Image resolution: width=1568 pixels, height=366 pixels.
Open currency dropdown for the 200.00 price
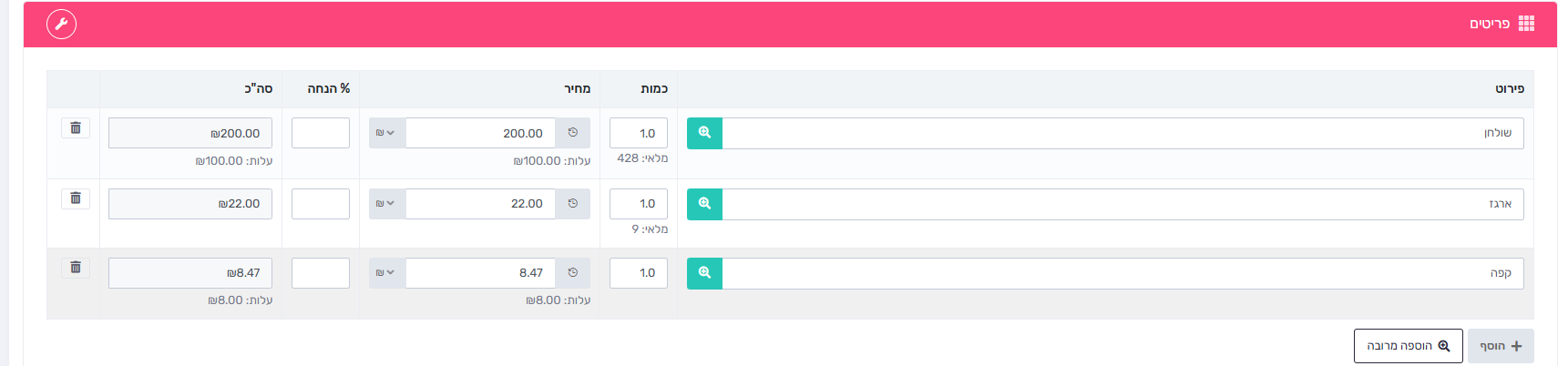point(387,133)
